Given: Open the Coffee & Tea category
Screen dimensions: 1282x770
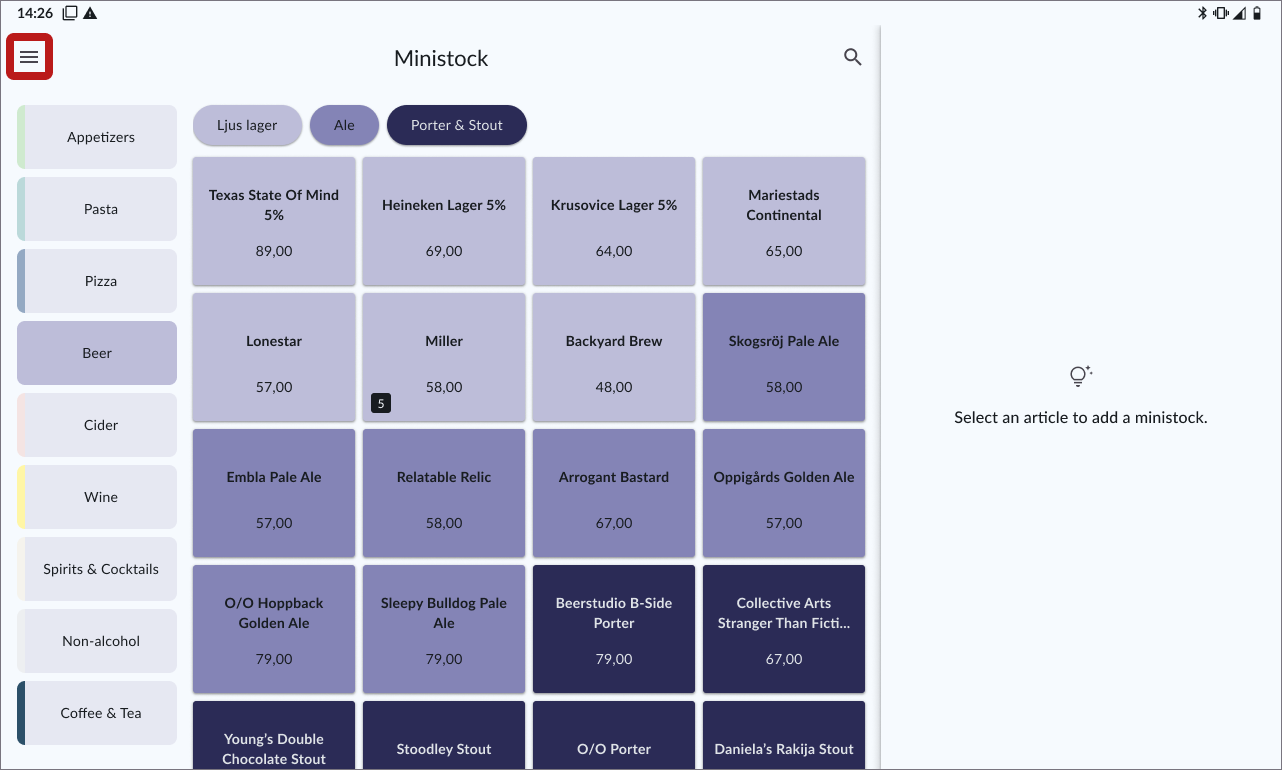Looking at the screenshot, I should click(97, 713).
